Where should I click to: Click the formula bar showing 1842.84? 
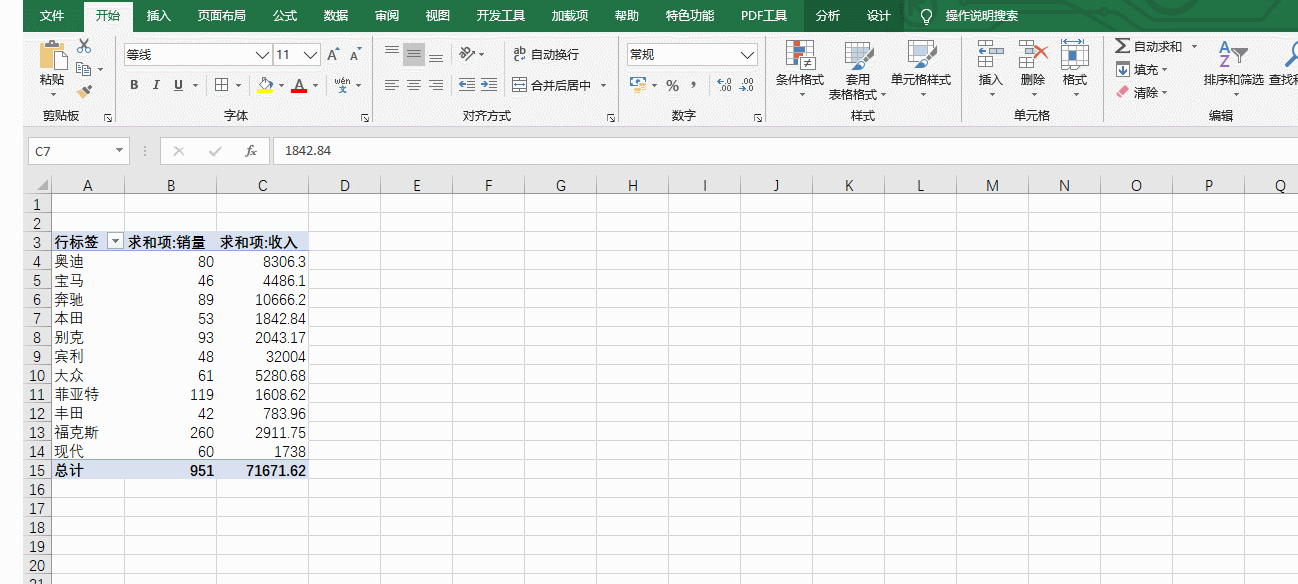pyautogui.click(x=785, y=151)
